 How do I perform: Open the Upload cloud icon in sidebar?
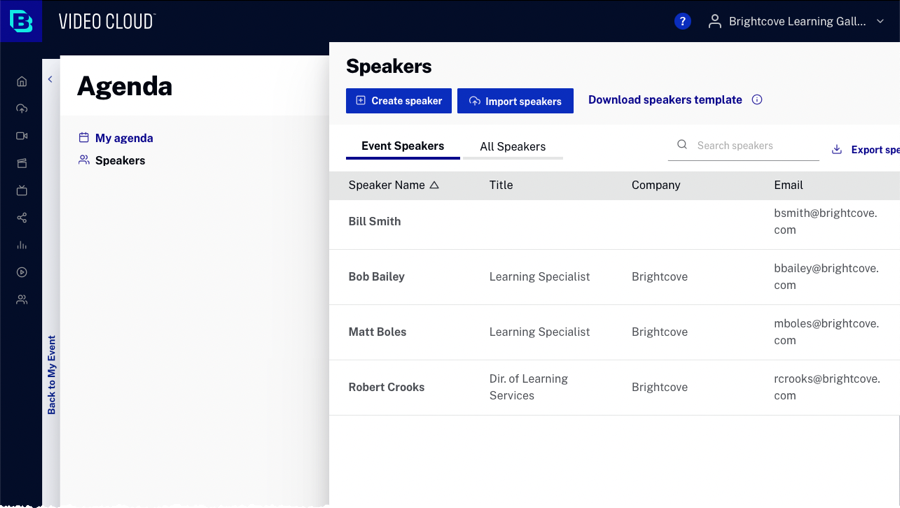point(22,108)
